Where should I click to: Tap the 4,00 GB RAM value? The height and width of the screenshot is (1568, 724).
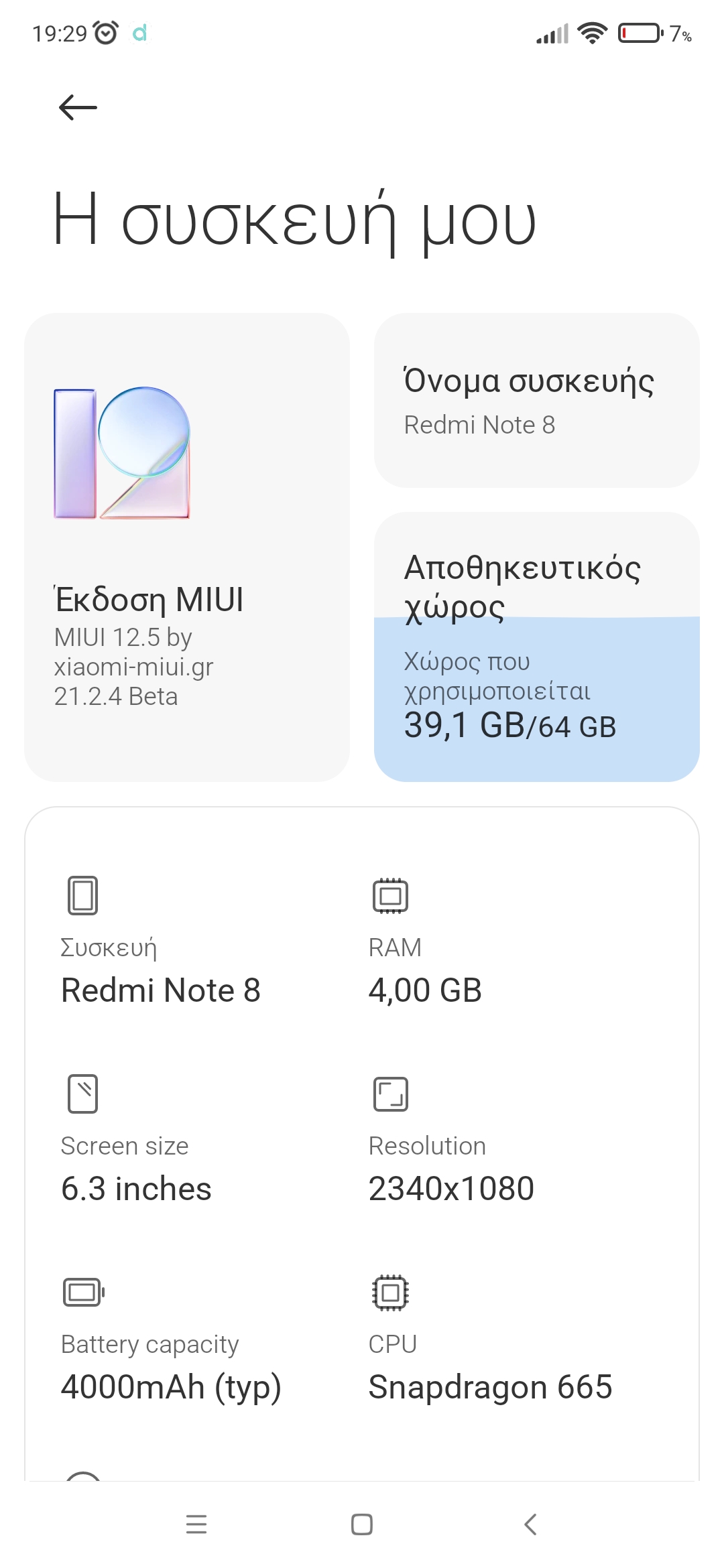425,990
